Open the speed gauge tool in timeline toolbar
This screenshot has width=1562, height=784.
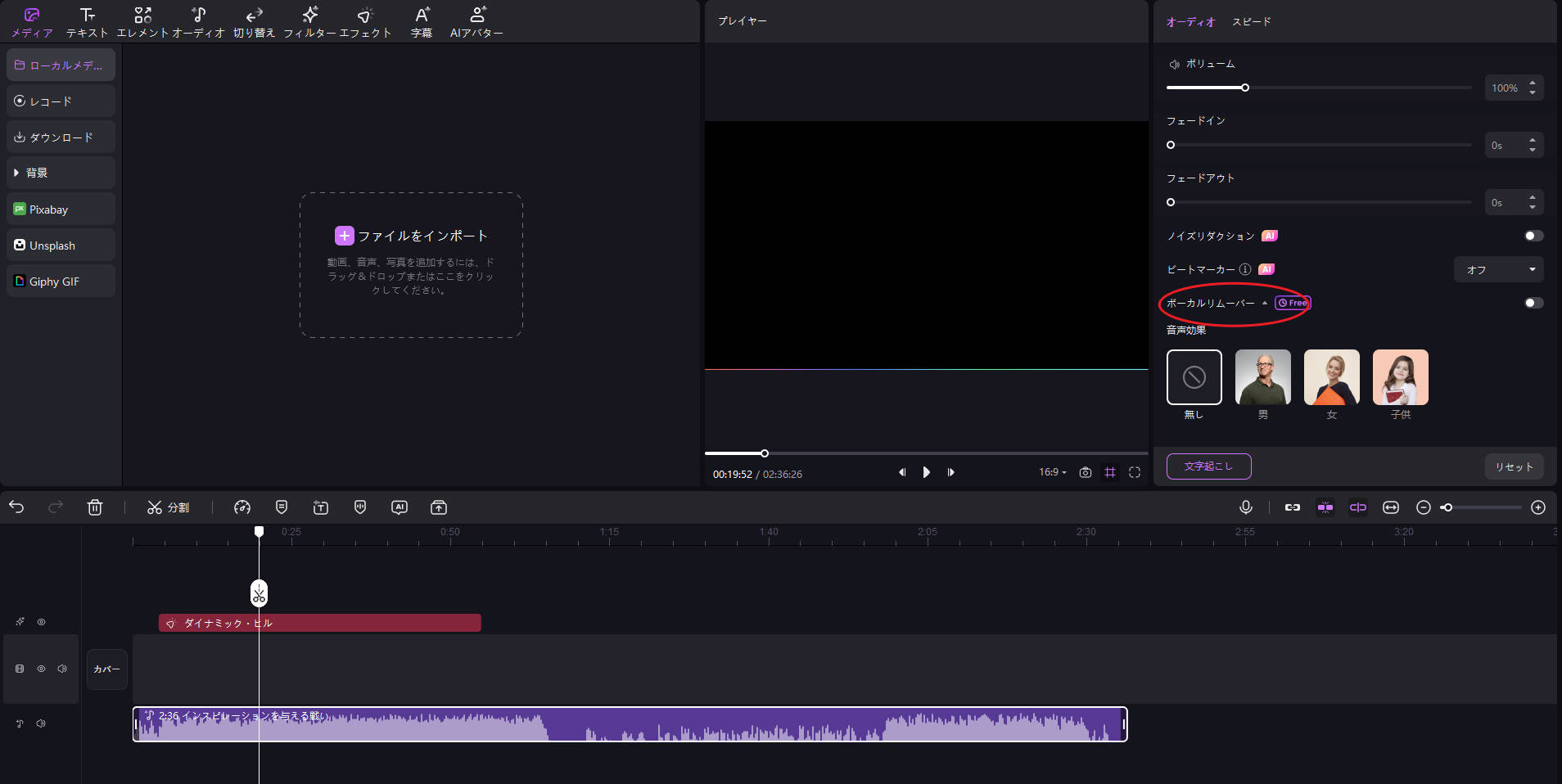(242, 507)
